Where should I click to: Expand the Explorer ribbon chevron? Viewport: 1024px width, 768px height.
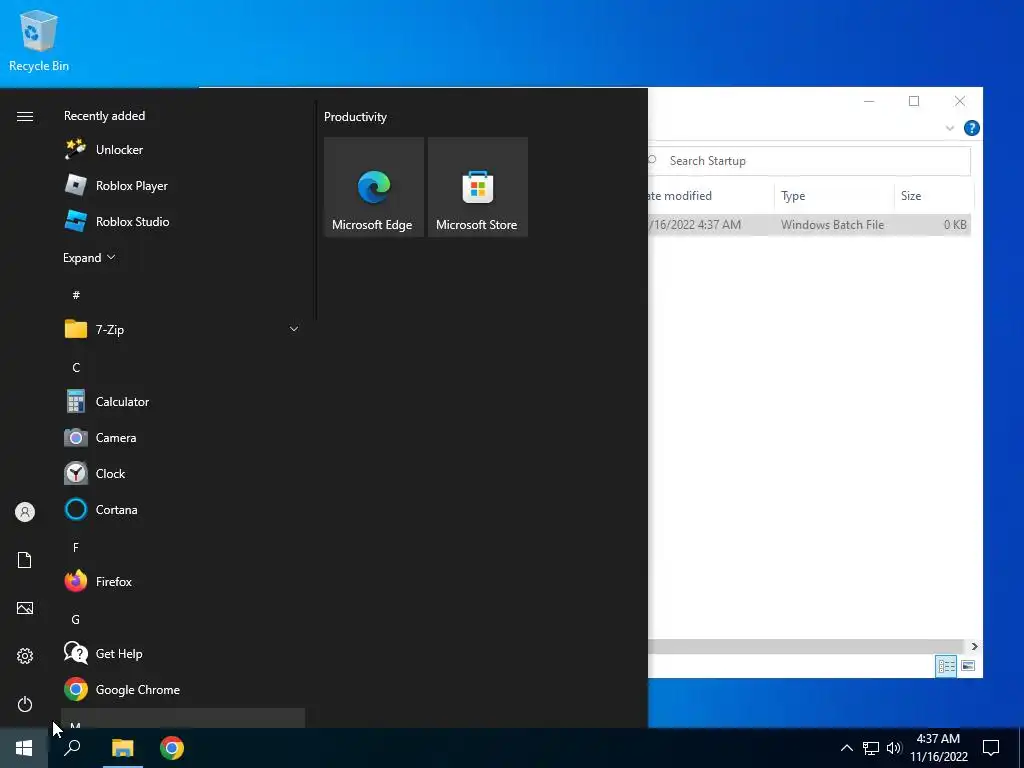(x=950, y=128)
